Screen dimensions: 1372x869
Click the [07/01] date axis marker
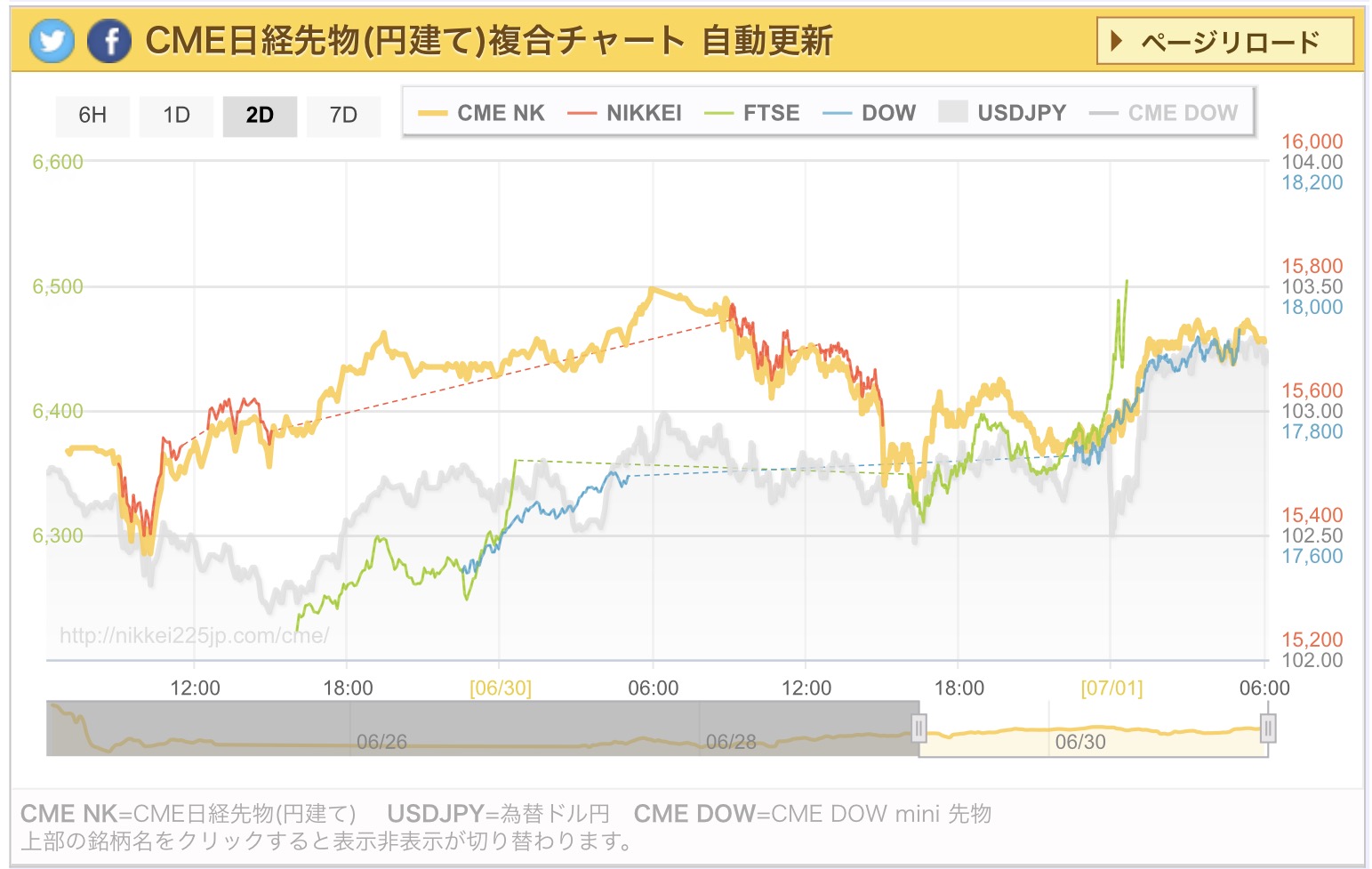point(1111,688)
